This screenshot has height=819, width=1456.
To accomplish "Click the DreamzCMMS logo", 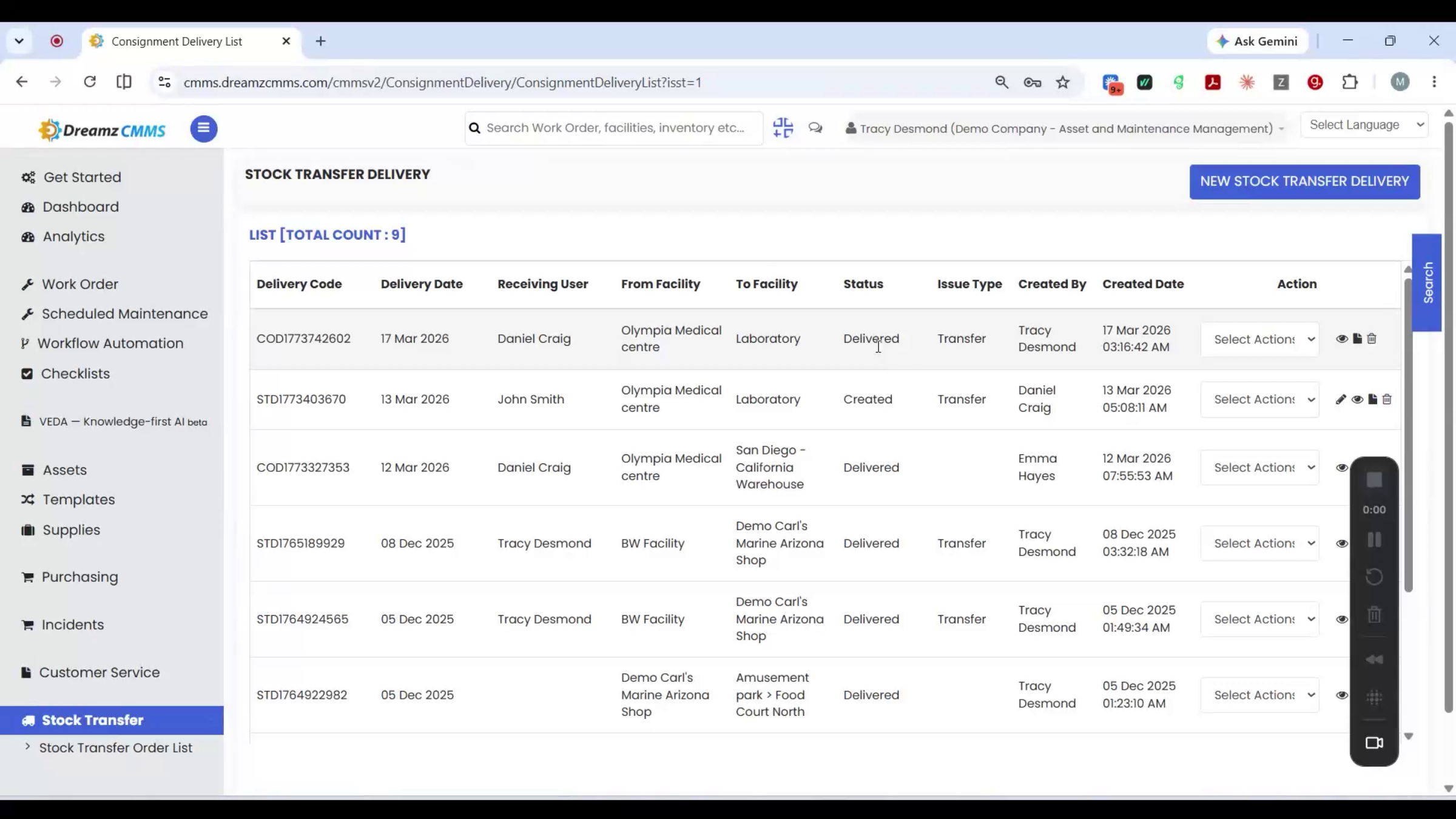I will tap(102, 130).
